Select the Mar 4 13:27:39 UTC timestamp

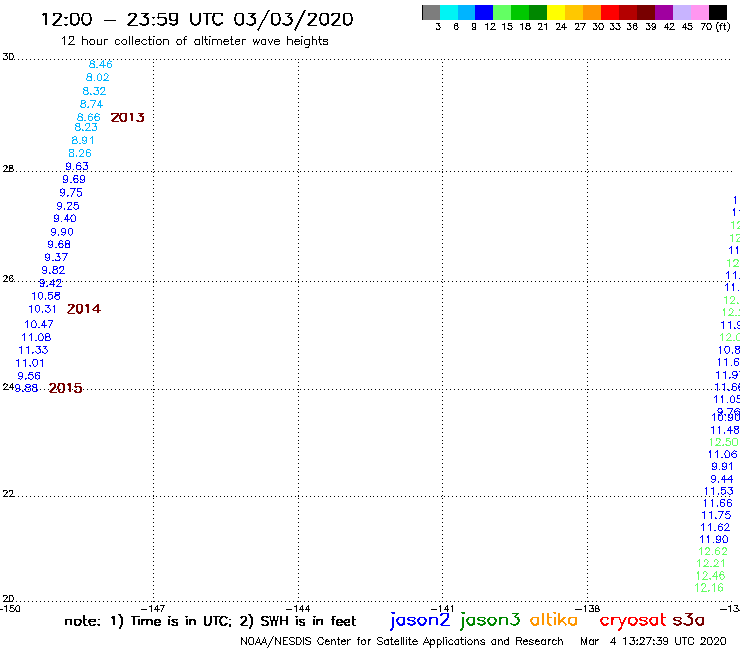pos(653,641)
